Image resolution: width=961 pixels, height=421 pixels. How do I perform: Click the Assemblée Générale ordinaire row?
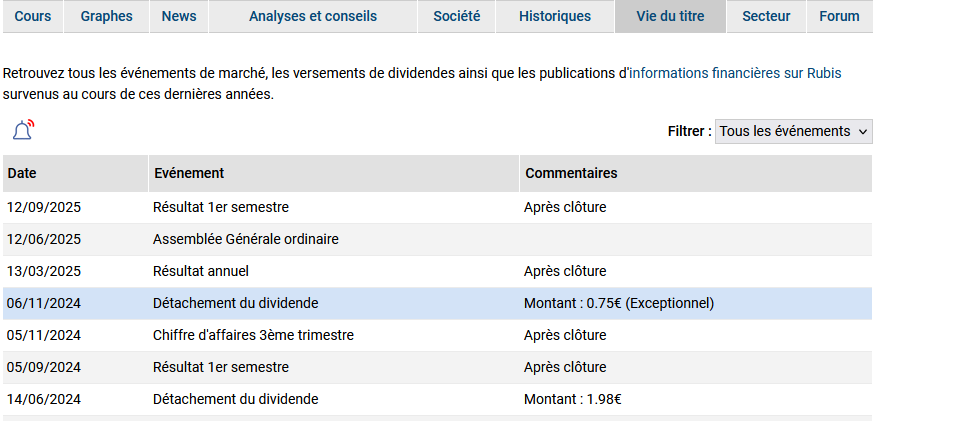tap(438, 239)
